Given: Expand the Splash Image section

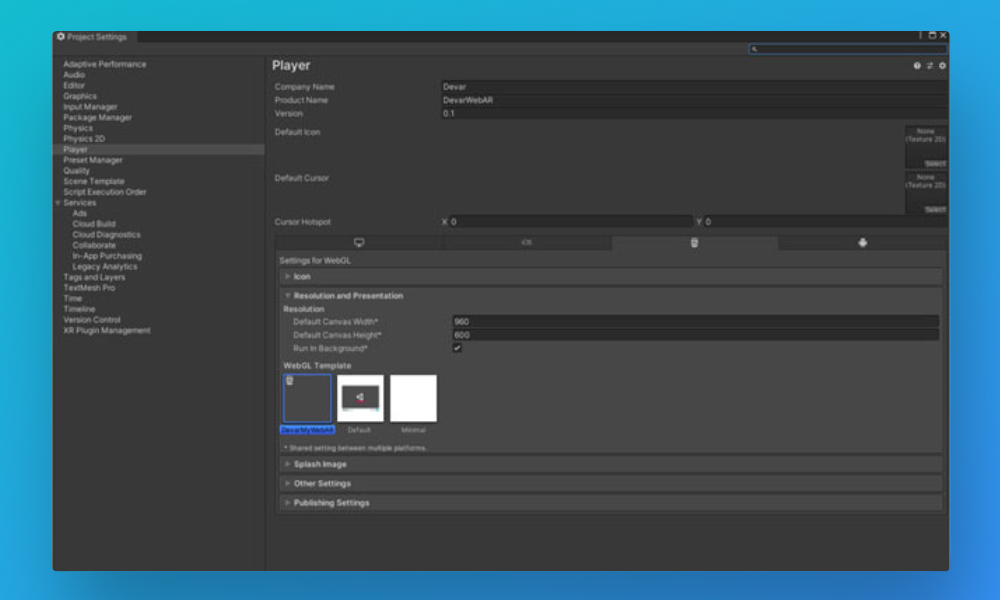Looking at the screenshot, I should tap(288, 465).
